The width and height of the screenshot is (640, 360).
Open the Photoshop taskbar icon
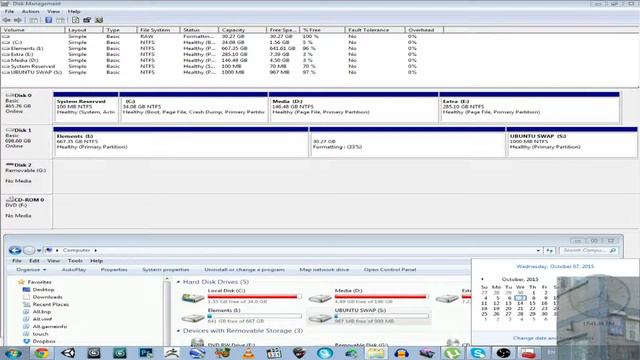click(x=146, y=353)
